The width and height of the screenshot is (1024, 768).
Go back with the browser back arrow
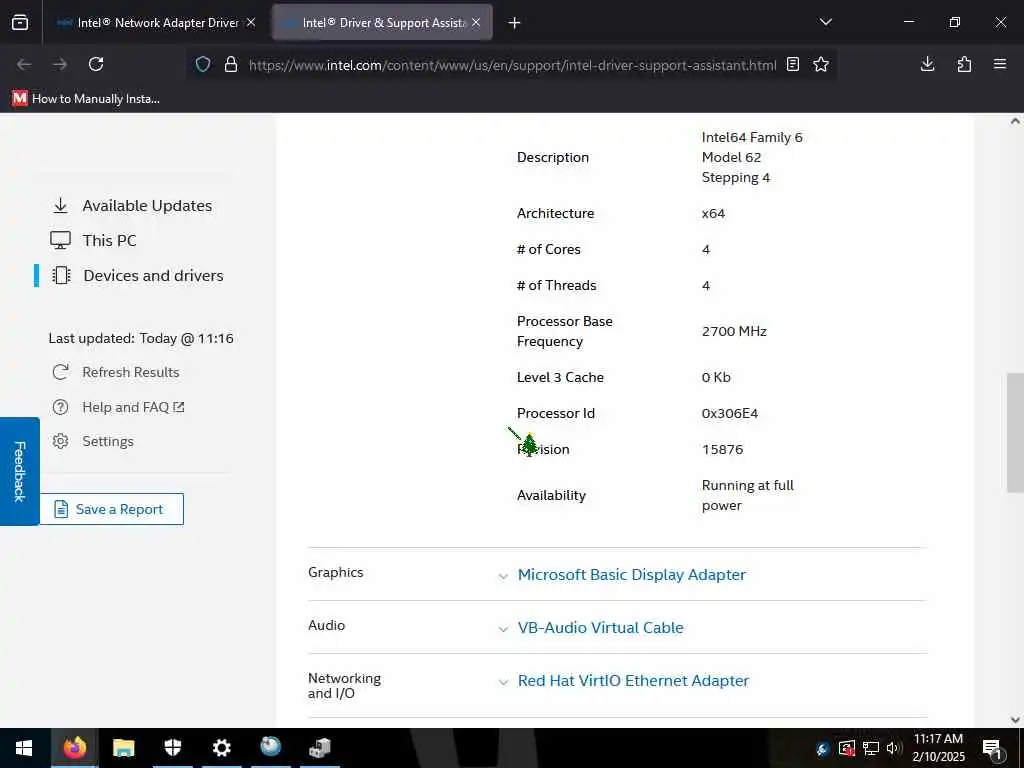point(24,64)
